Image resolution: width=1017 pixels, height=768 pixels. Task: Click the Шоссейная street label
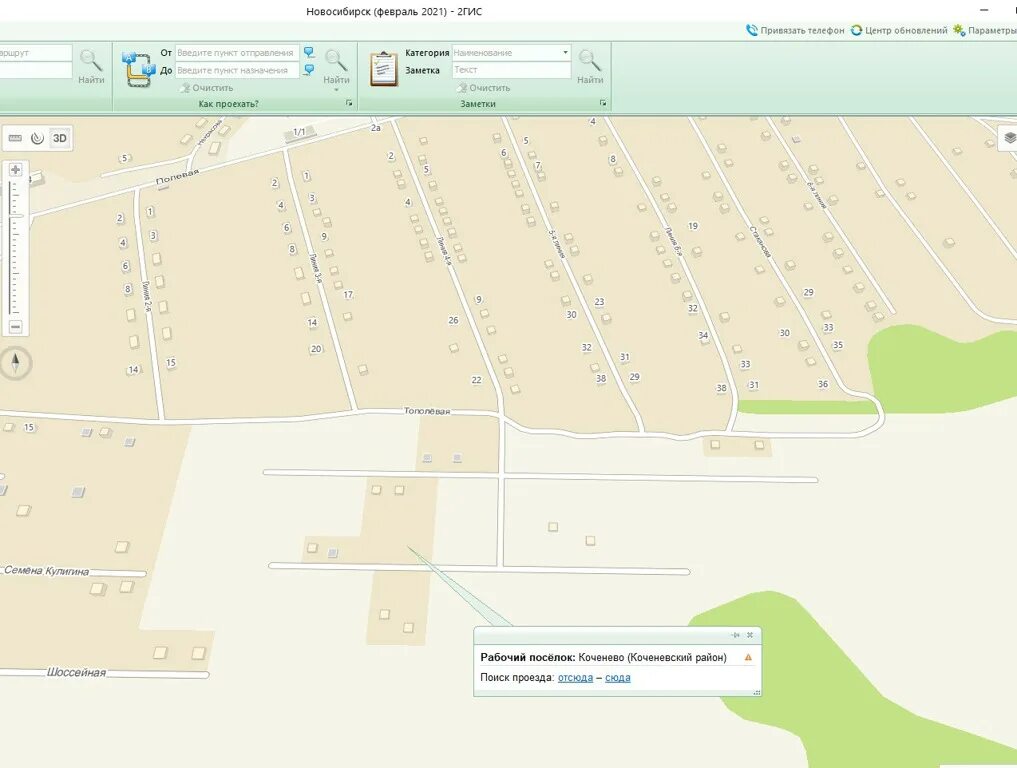76,673
